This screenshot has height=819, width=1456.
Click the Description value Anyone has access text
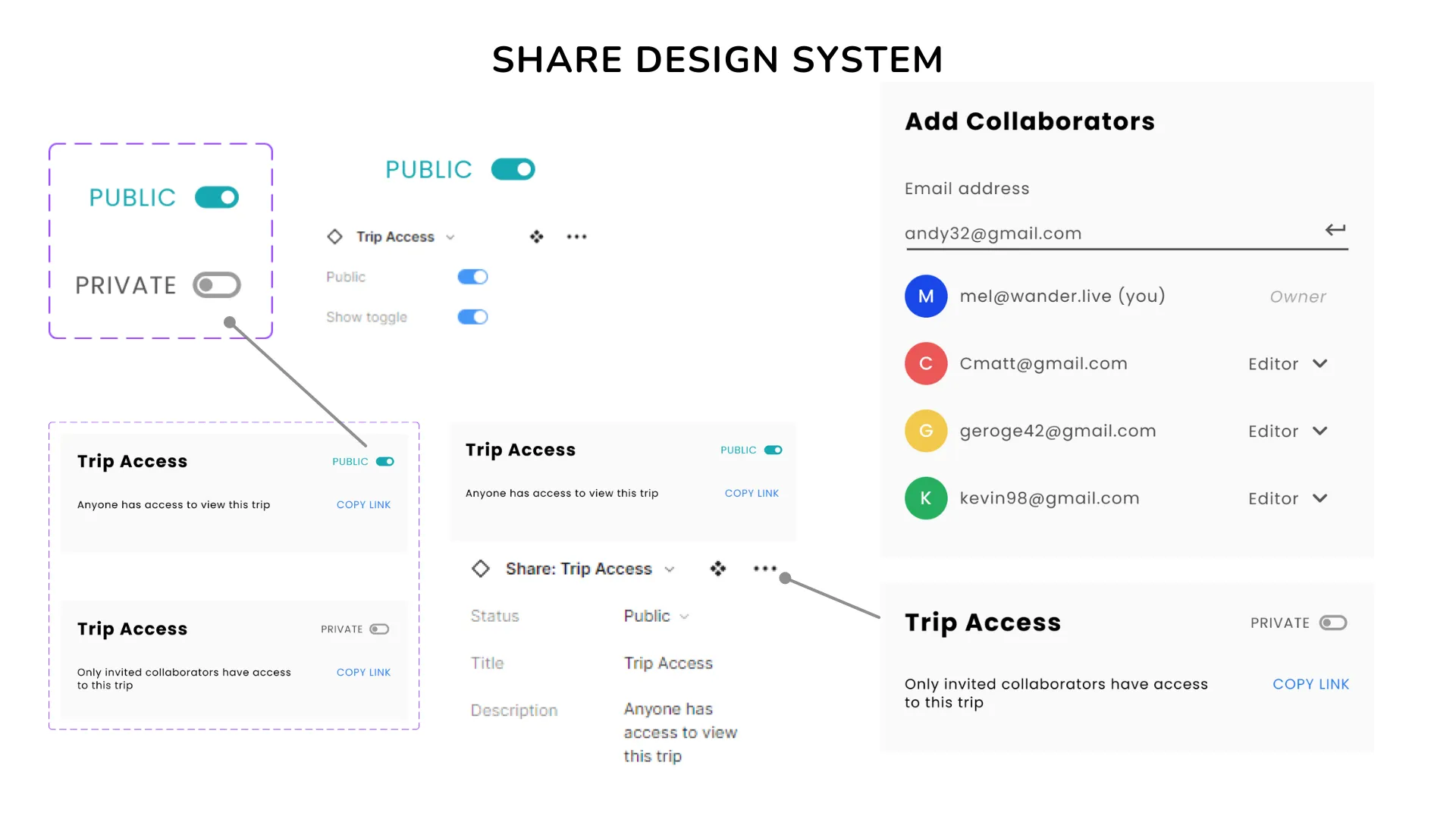[680, 733]
